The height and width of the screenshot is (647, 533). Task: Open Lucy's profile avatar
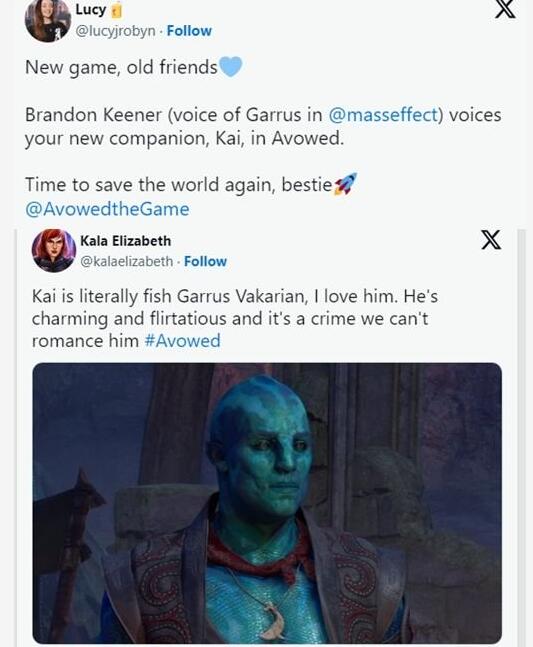(47, 19)
